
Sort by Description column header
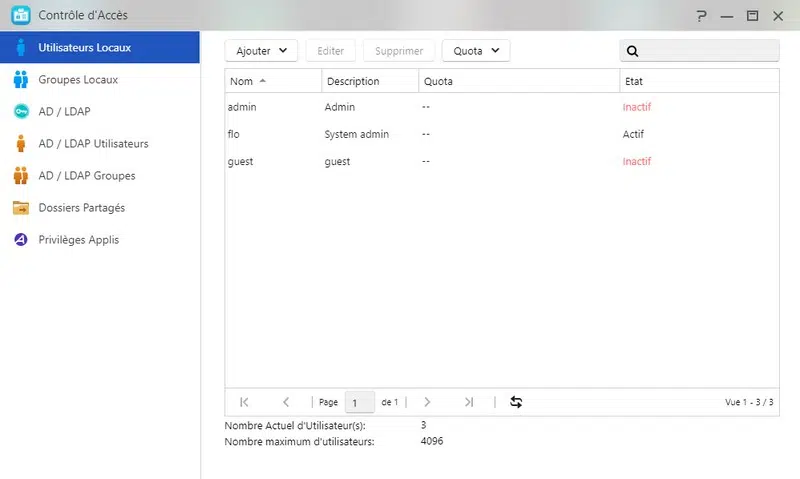(370, 81)
